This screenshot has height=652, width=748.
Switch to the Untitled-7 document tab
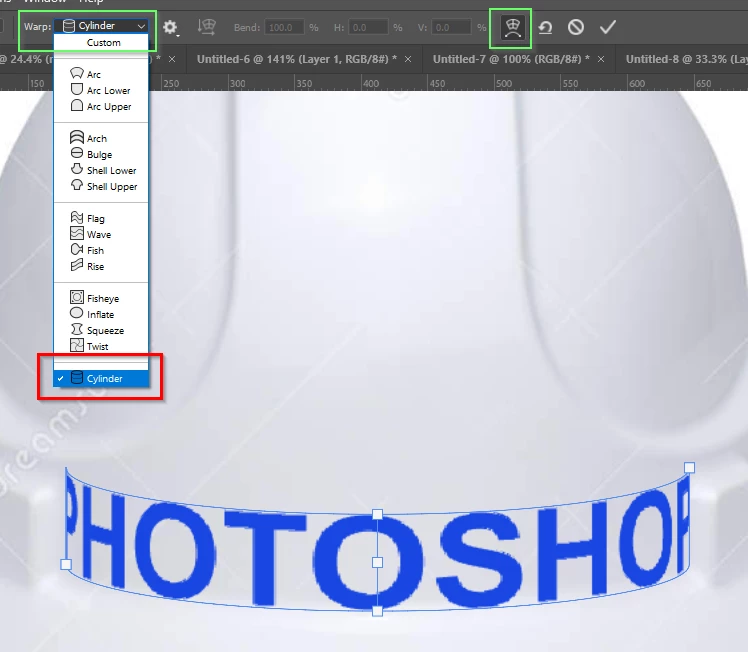pyautogui.click(x=511, y=59)
